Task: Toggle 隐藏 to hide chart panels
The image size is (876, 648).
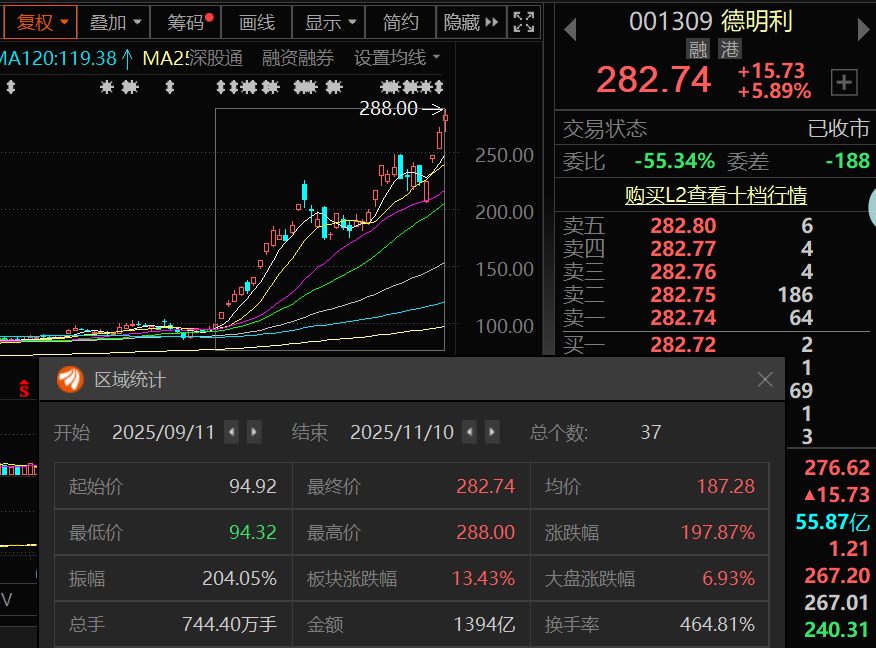Action: [x=464, y=22]
